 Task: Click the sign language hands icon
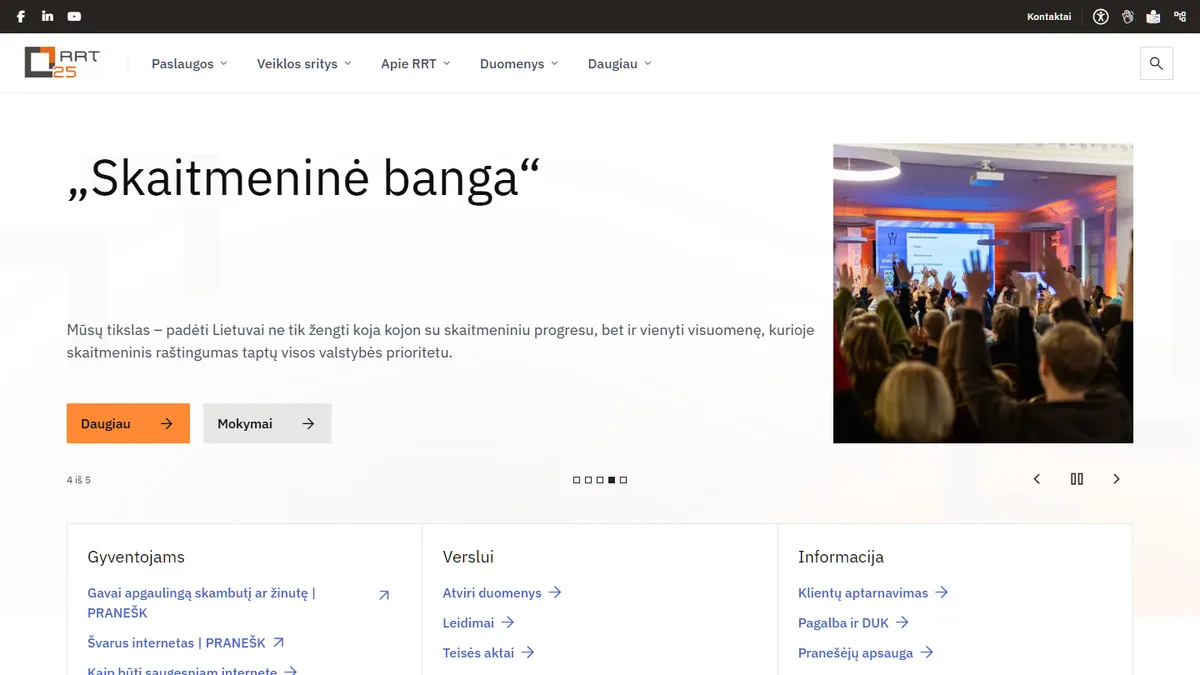click(x=1128, y=16)
